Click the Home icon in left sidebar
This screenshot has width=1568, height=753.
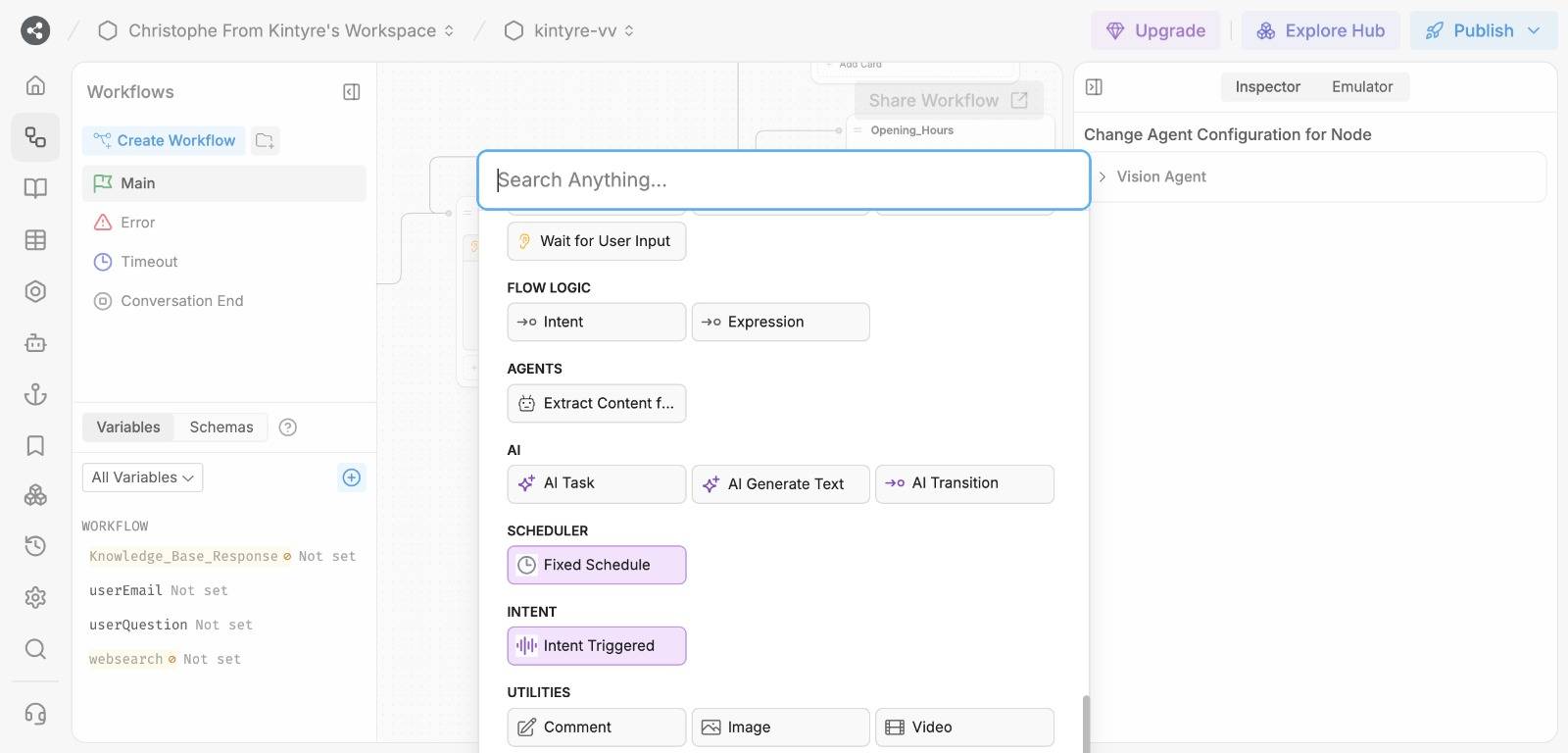point(35,85)
